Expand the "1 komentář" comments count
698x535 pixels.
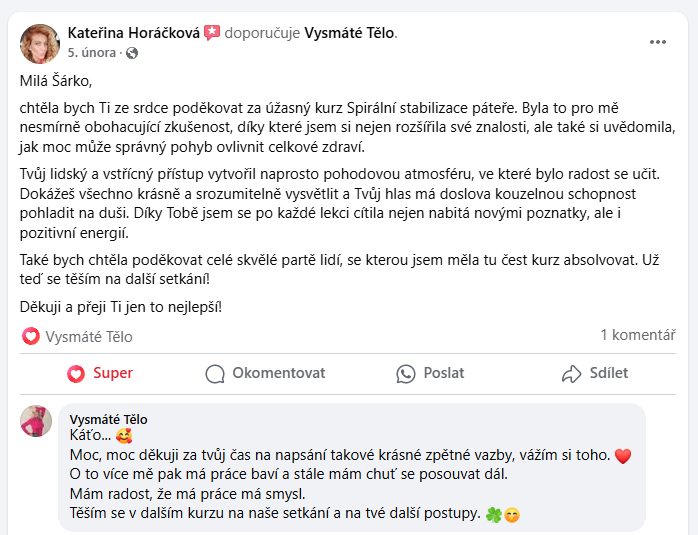638,335
